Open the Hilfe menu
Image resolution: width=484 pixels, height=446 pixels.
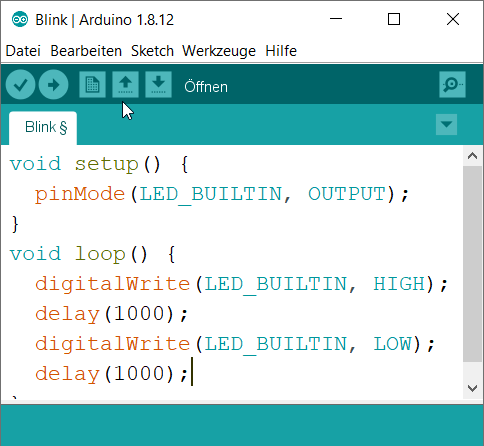281,51
